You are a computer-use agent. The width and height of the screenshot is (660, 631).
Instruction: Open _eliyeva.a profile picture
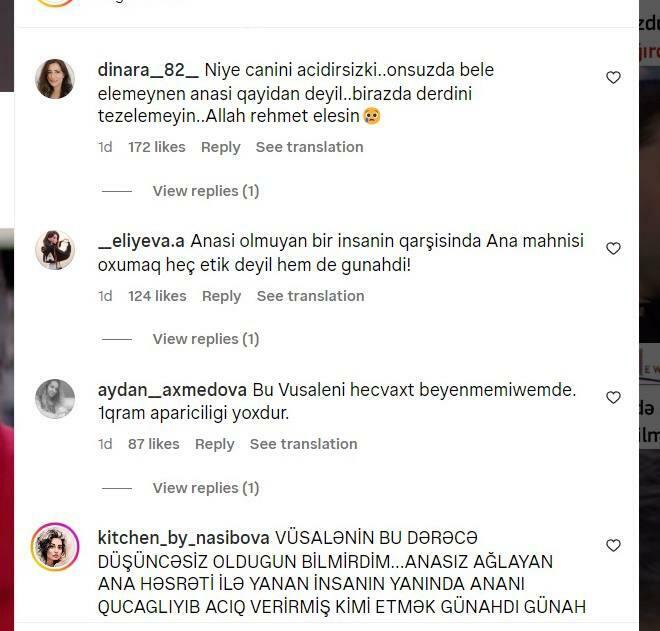click(x=55, y=250)
